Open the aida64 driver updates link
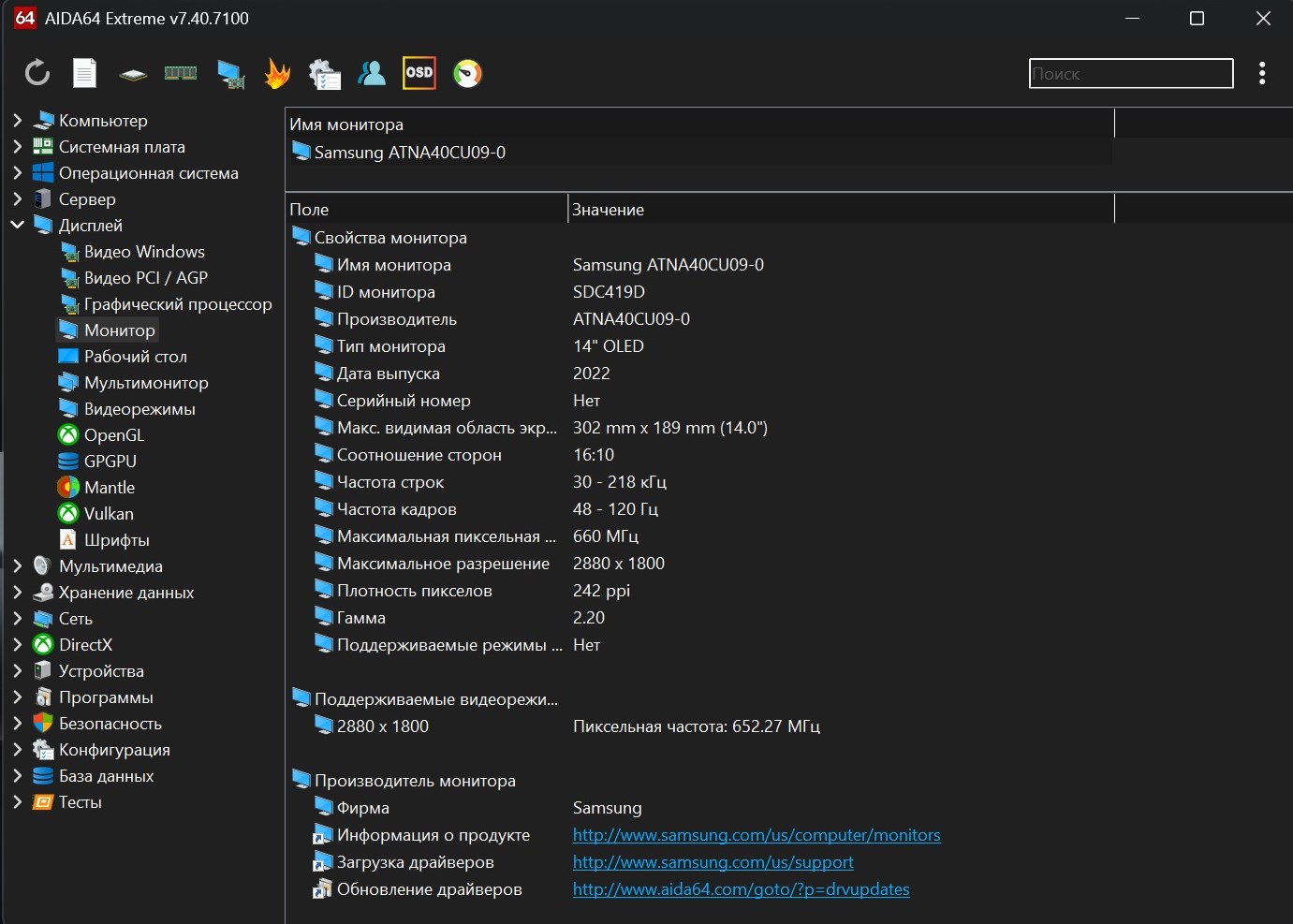1293x924 pixels. point(741,889)
